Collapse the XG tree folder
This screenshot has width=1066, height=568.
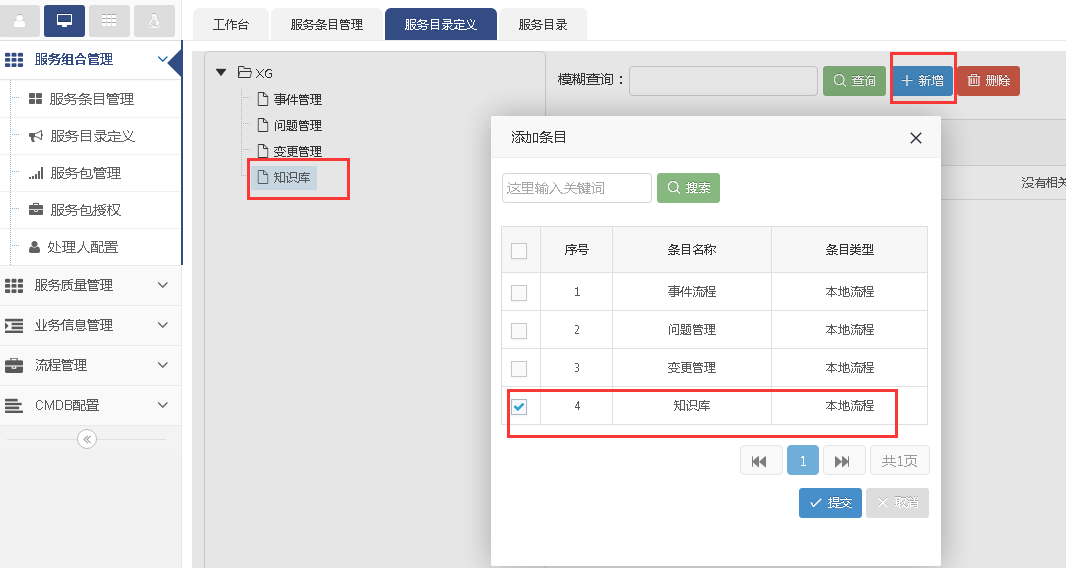pyautogui.click(x=222, y=72)
